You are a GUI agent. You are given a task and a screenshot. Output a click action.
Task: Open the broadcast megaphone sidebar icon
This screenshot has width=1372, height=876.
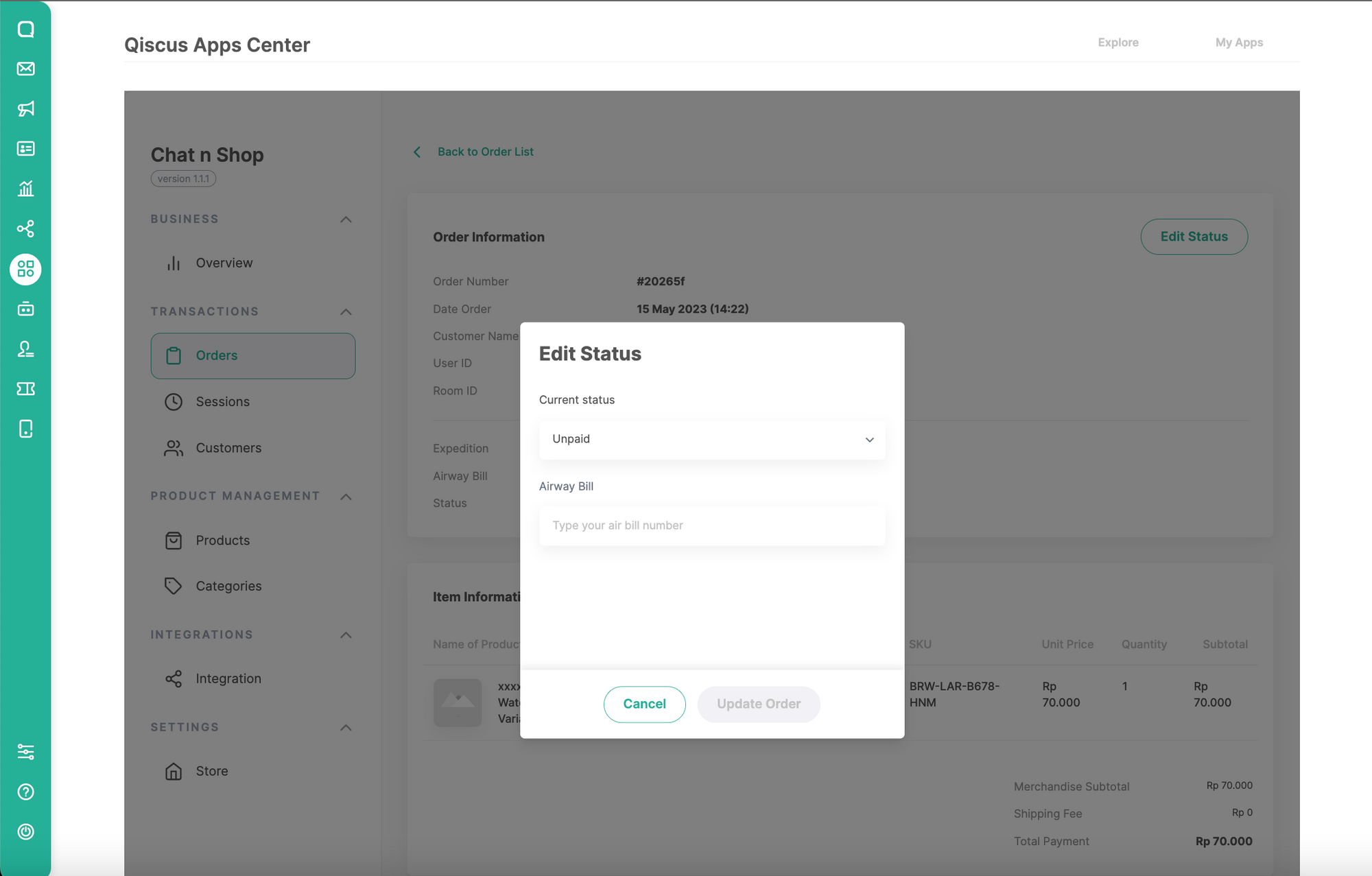point(25,108)
